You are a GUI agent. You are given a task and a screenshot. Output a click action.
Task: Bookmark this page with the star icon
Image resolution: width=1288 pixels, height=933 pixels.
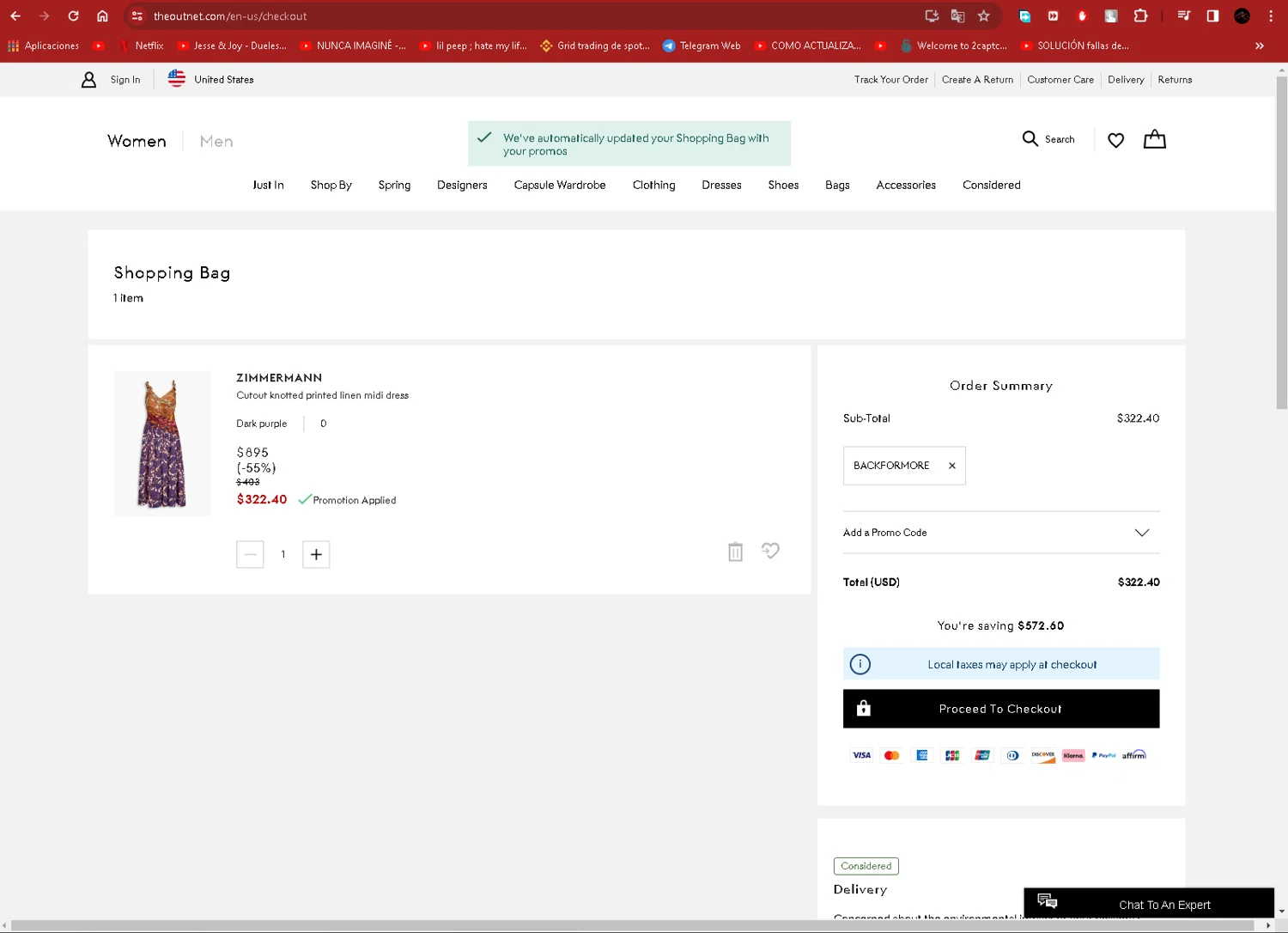pos(984,16)
